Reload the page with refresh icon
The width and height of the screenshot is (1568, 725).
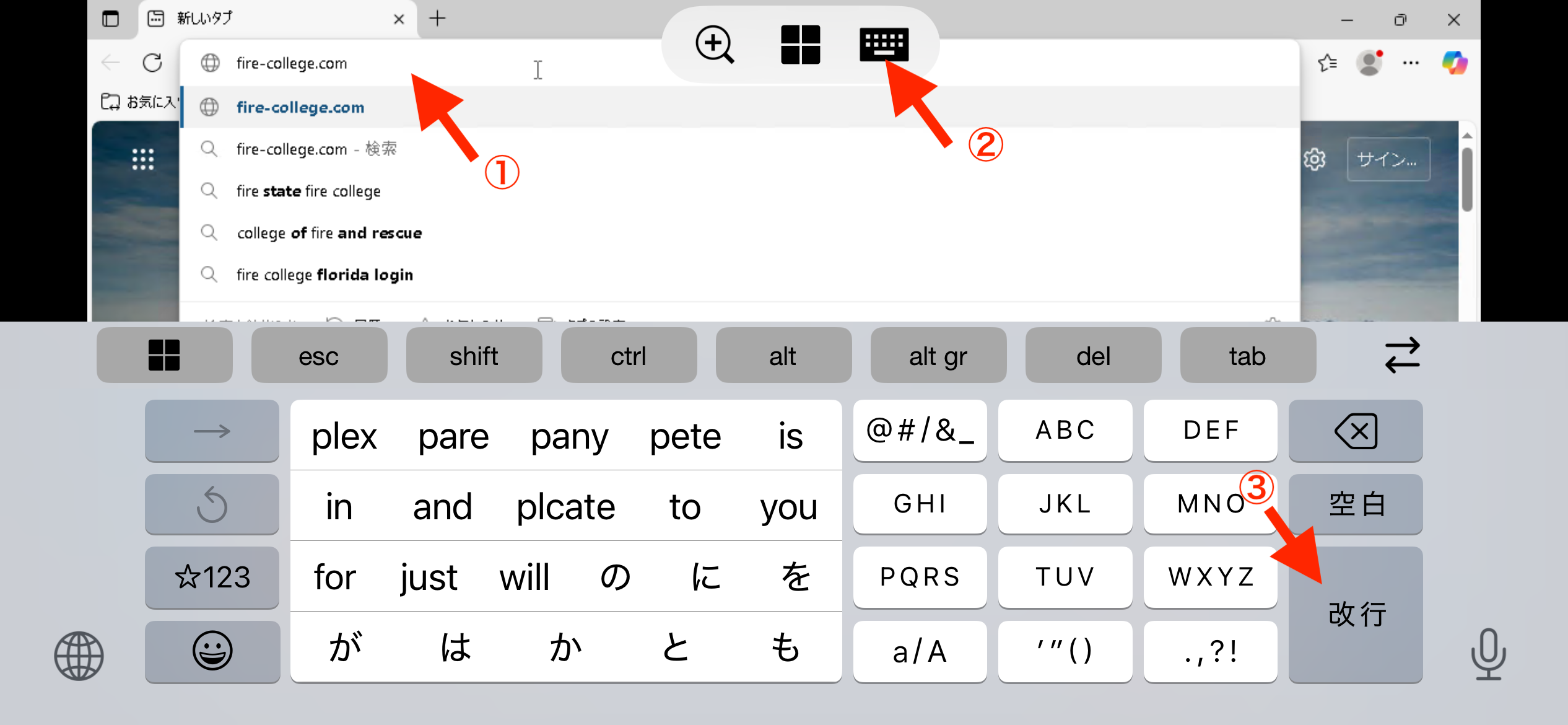click(x=152, y=63)
